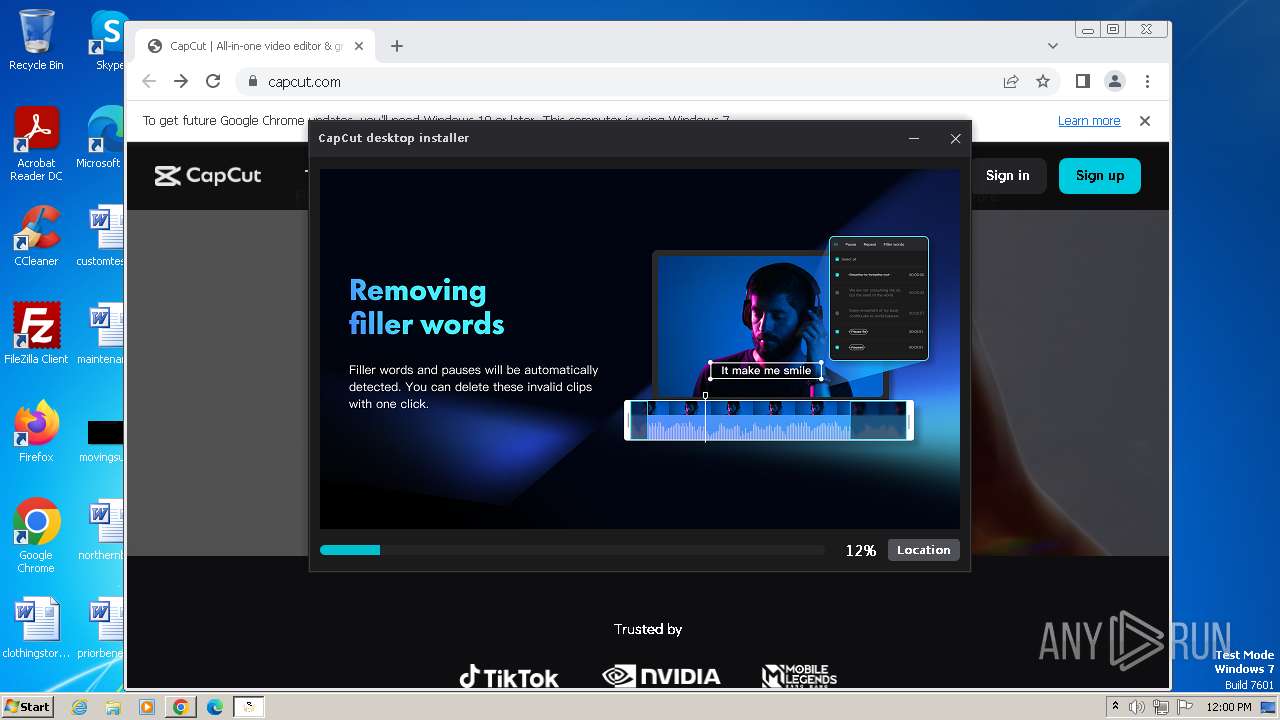Viewport: 1280px width, 720px height.
Task: Click the volume icon in system tray
Action: click(x=1137, y=707)
